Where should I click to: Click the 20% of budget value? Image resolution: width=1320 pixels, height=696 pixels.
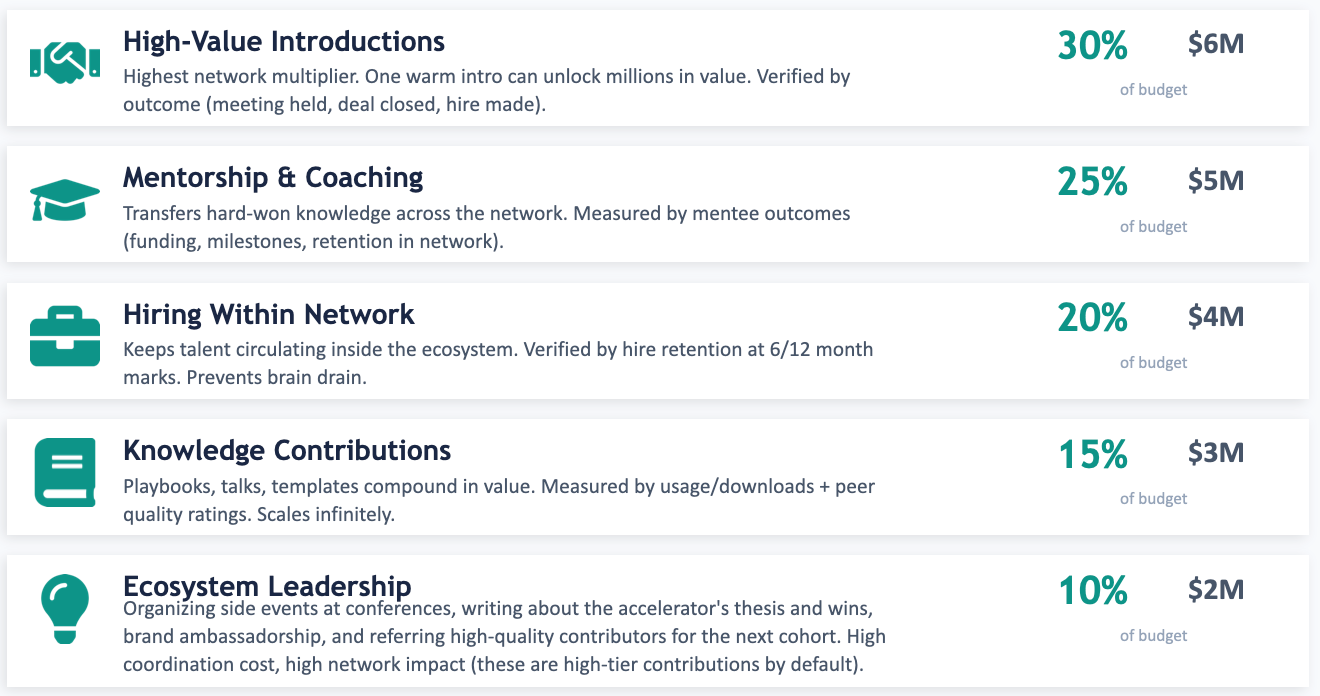tap(1092, 317)
